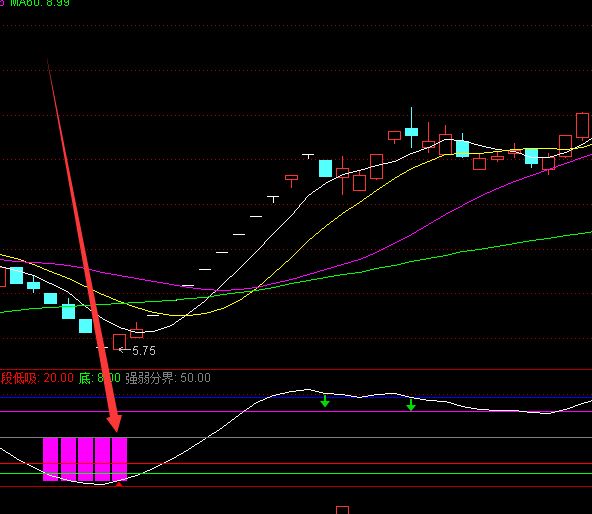The image size is (592, 514).
Task: Select the last magenta signal bar
Action: point(120,459)
